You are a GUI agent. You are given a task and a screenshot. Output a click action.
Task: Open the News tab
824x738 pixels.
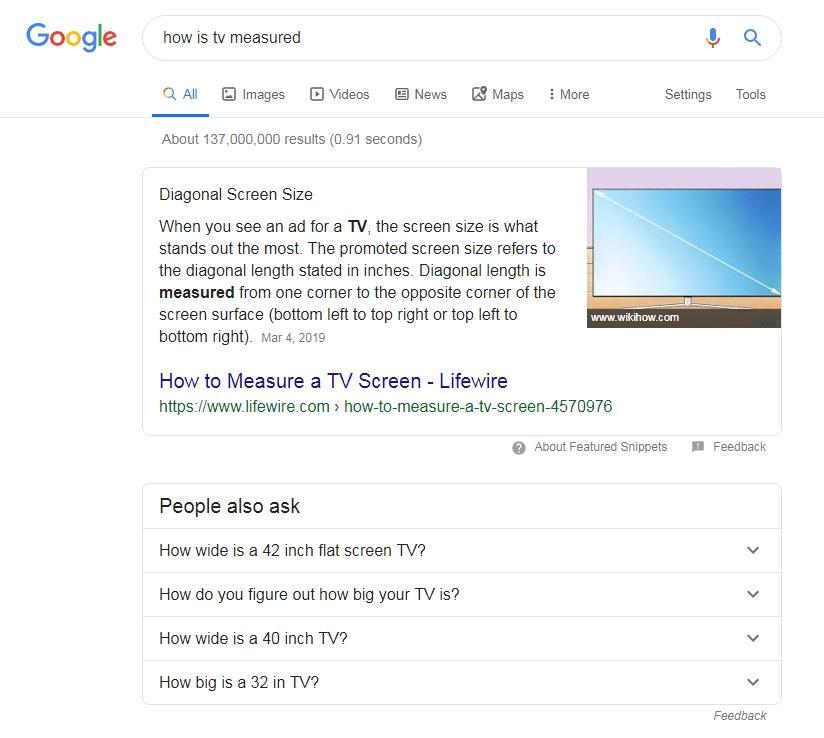tap(421, 95)
